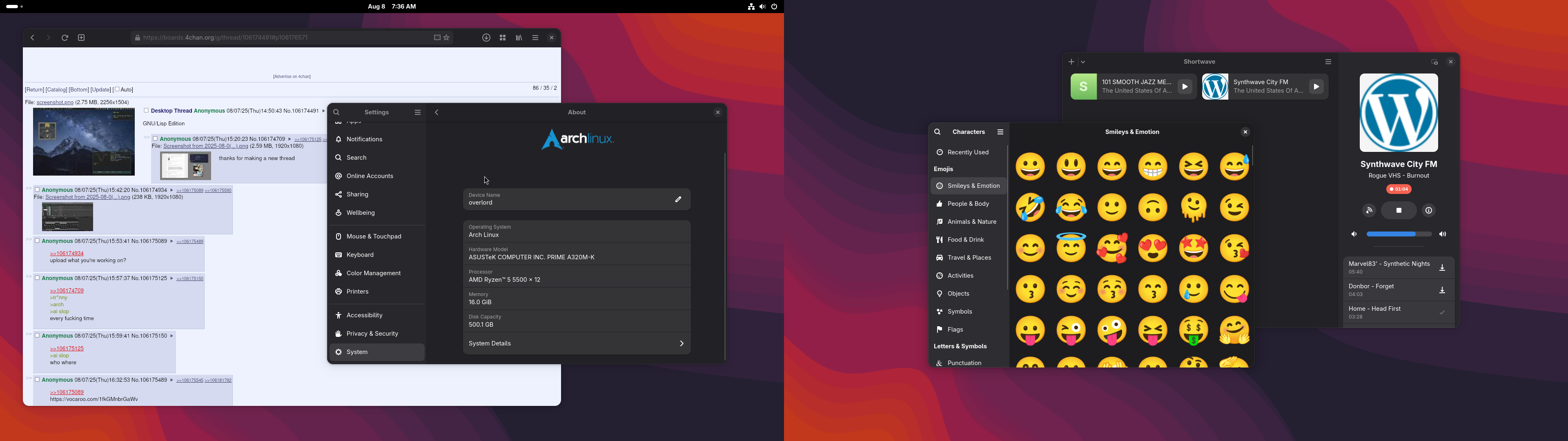Open Shortwave add-station dropdown arrow
The width and height of the screenshot is (1568, 441).
(x=1083, y=62)
